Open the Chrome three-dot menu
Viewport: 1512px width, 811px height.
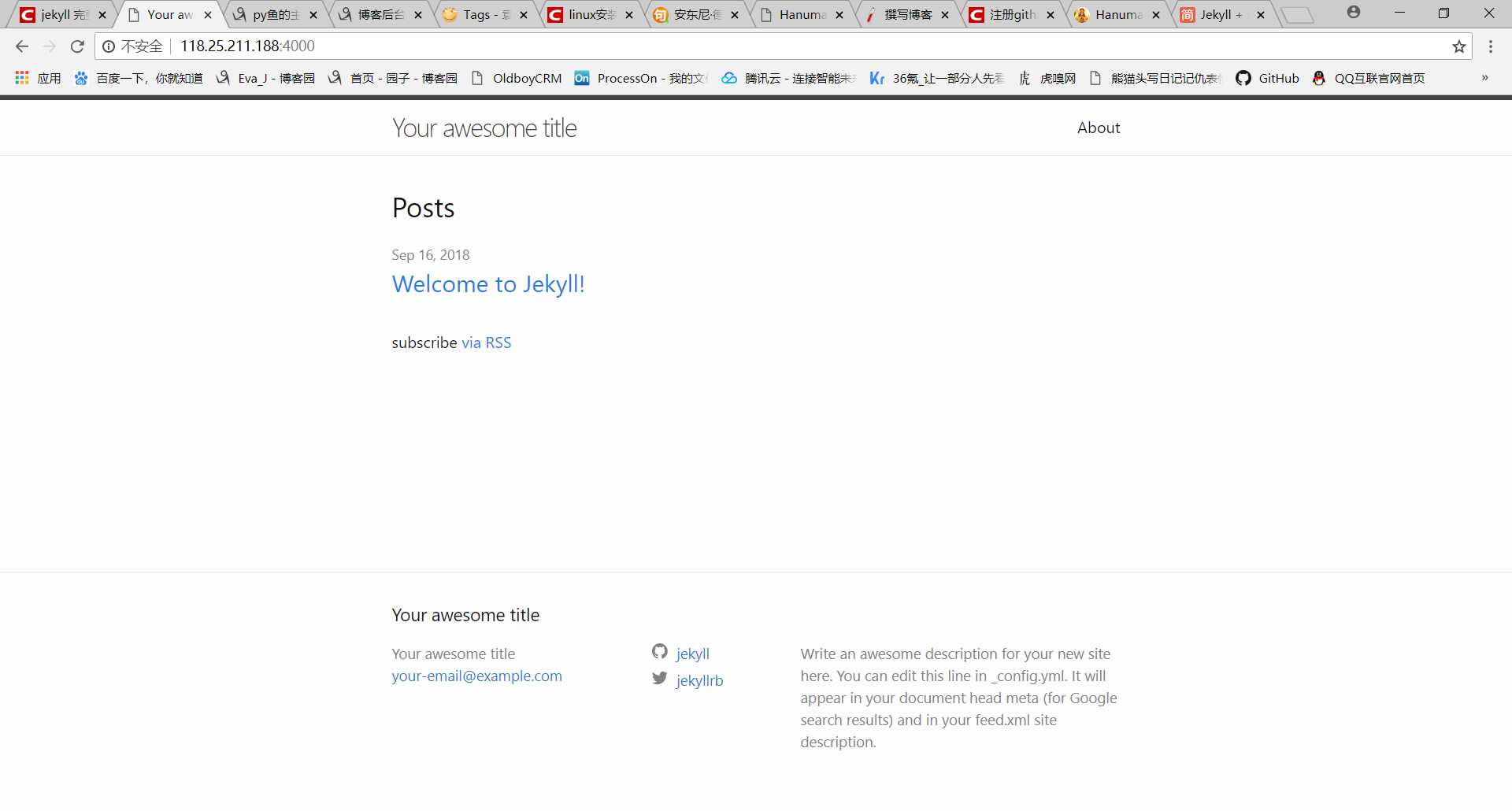coord(1491,46)
